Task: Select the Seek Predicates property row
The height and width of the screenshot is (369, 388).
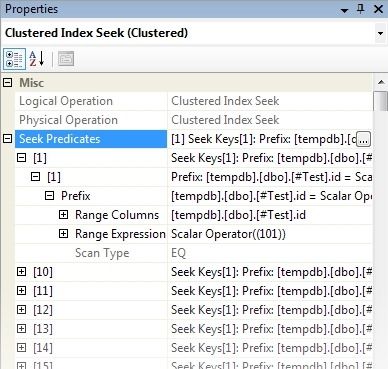Action: (x=91, y=139)
